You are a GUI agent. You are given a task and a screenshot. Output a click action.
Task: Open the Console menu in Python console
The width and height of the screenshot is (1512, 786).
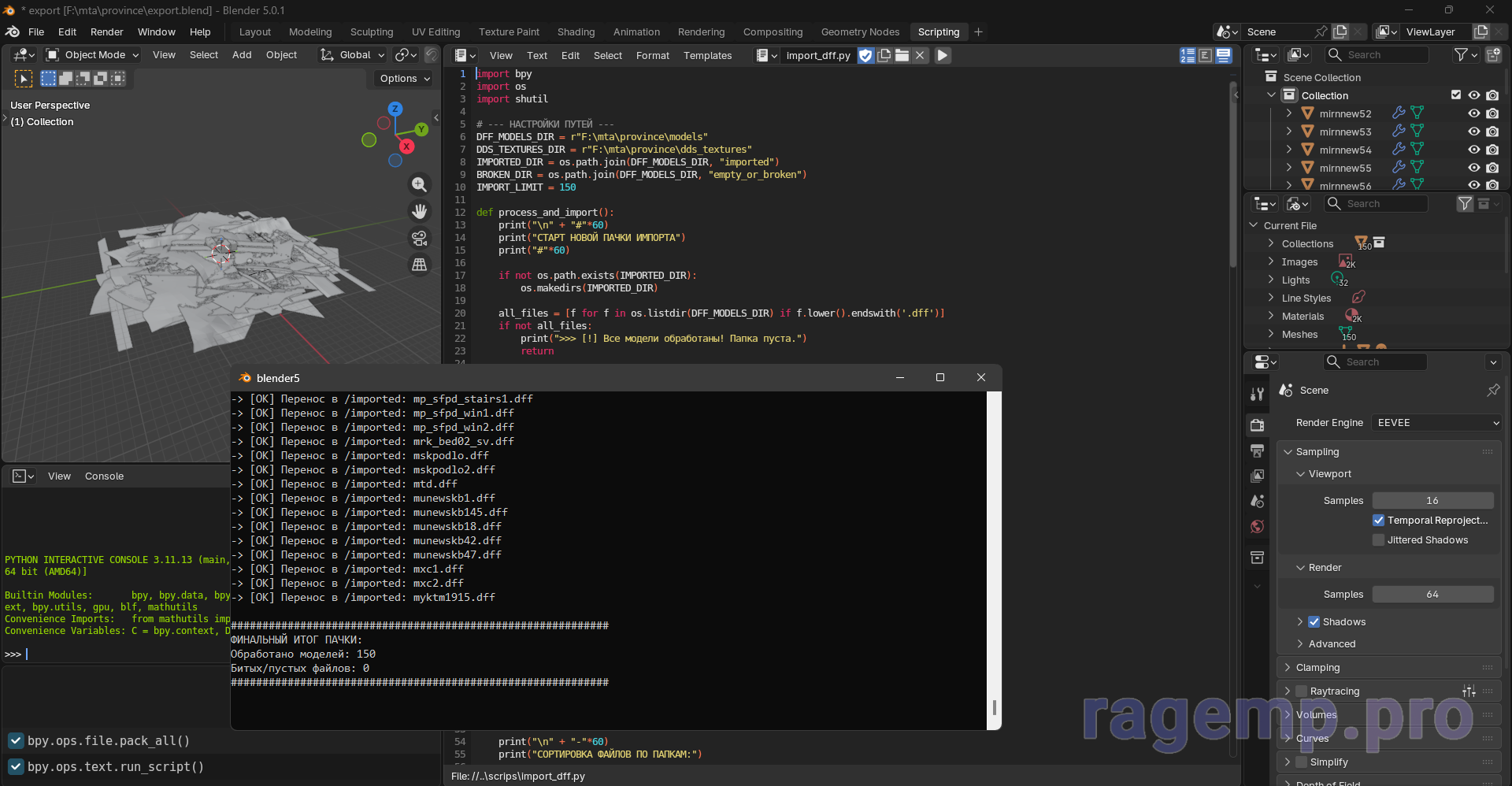[x=104, y=476]
